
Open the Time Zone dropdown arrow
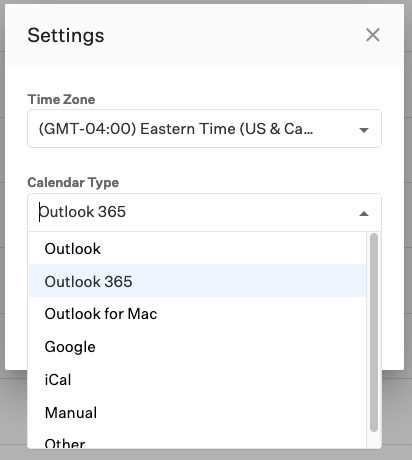click(x=364, y=130)
